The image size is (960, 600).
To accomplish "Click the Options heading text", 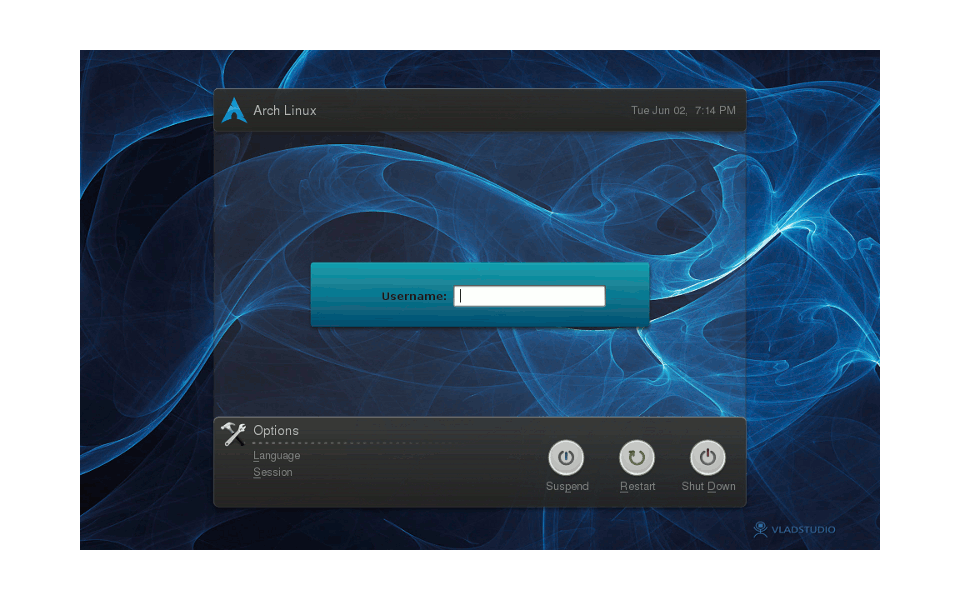I will [x=276, y=430].
